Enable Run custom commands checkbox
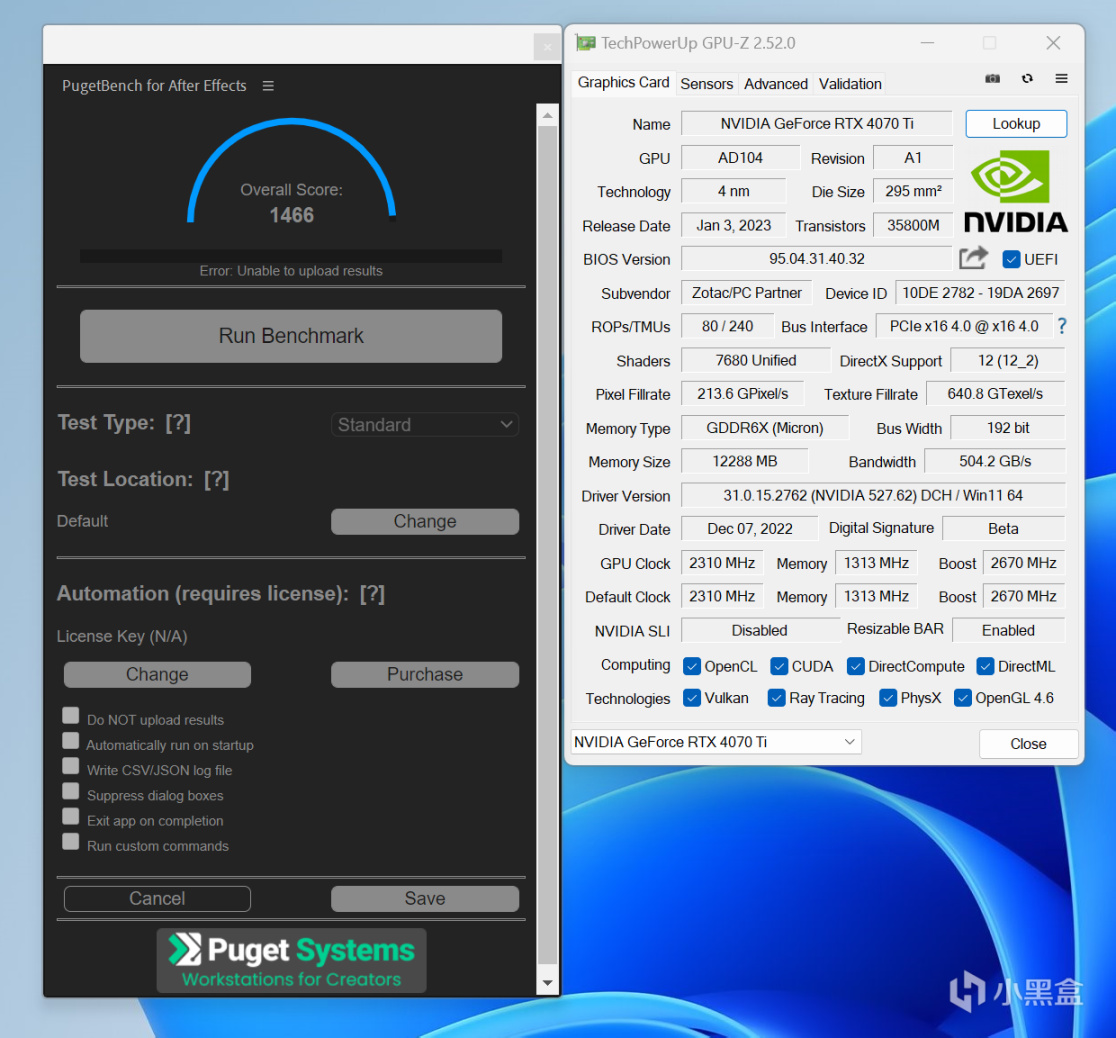Viewport: 1116px width, 1038px height. pos(70,842)
